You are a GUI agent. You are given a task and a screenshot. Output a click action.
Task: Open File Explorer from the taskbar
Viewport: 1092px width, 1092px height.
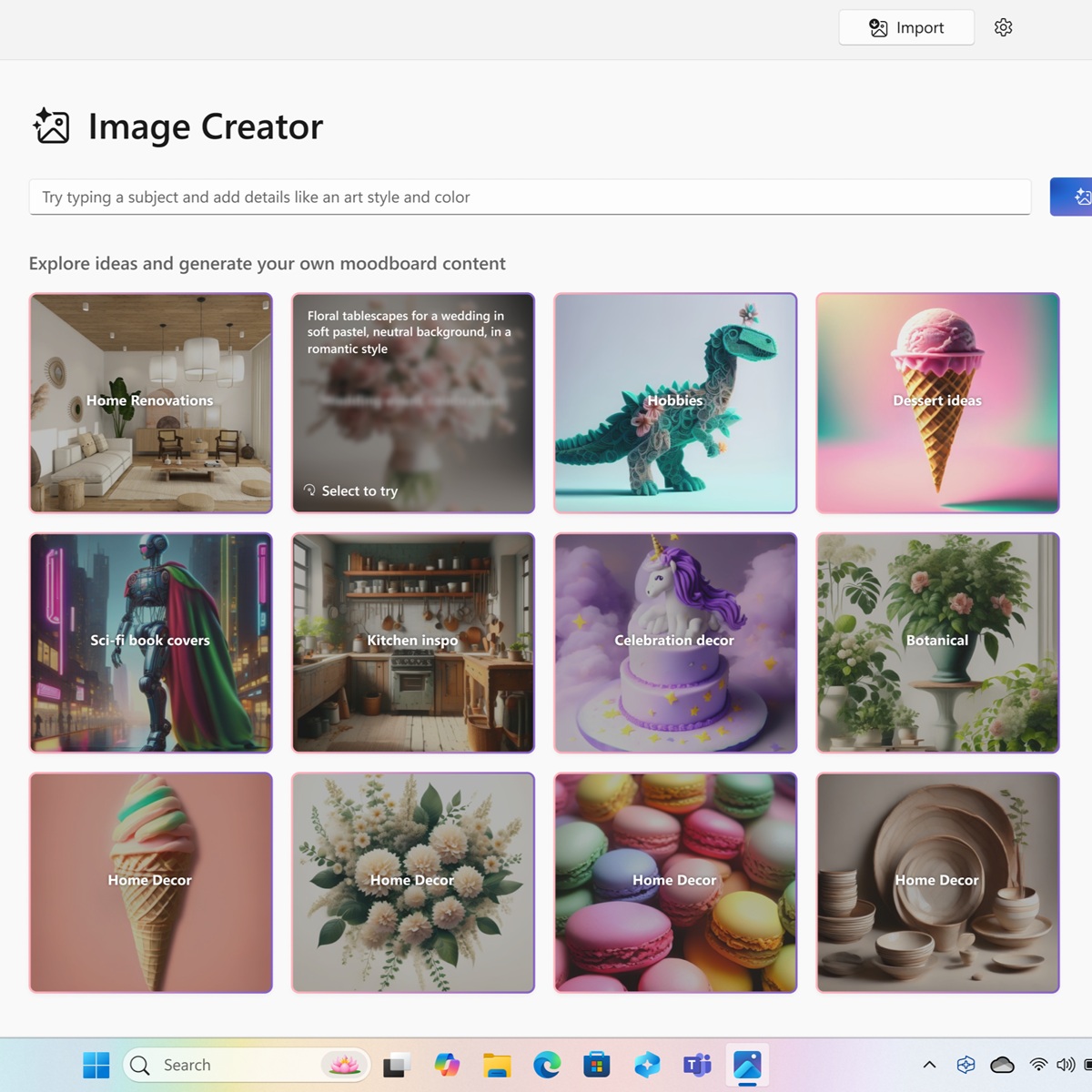pyautogui.click(x=497, y=1065)
